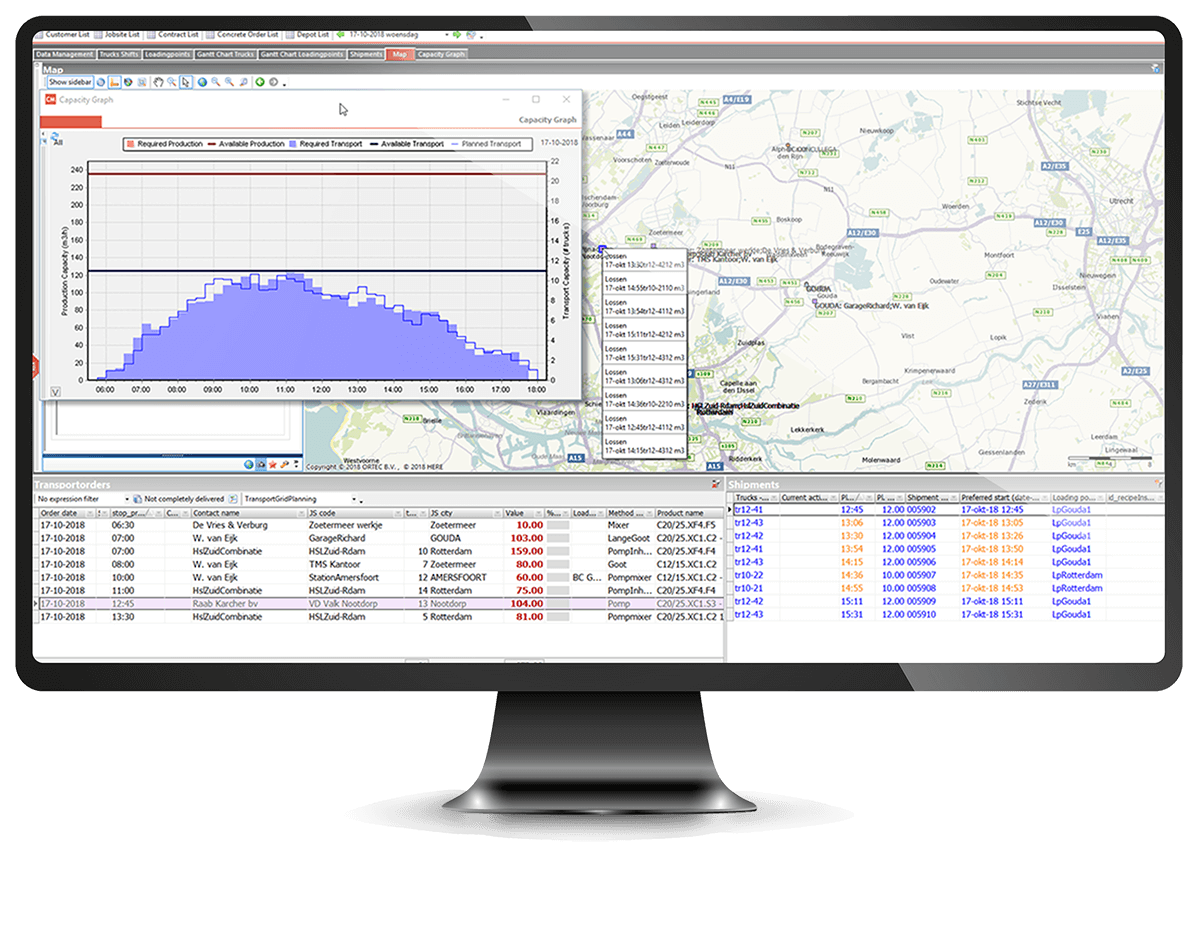The height and width of the screenshot is (939, 1200).
Task: Open the date picker dropdown for 17-10-2018
Action: 444,35
